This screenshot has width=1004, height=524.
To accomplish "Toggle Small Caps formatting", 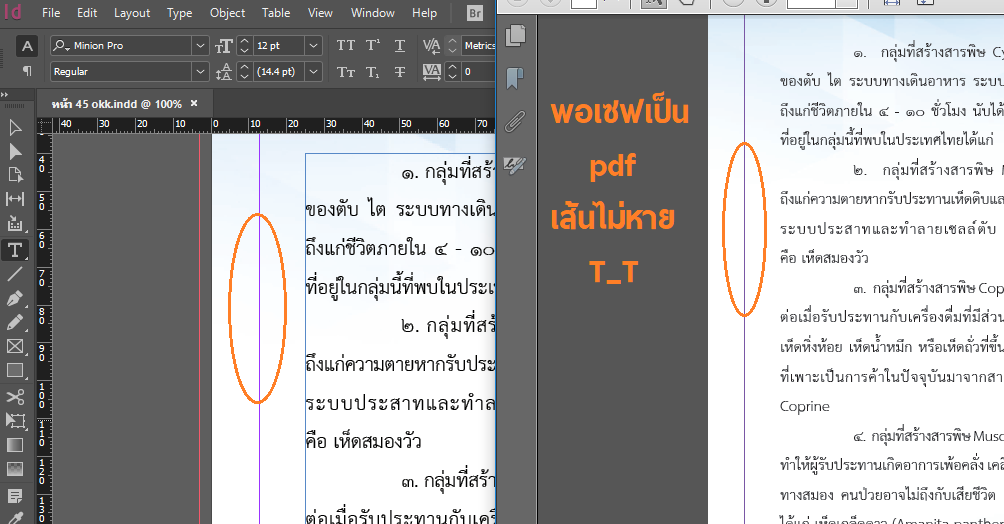I will coord(346,72).
